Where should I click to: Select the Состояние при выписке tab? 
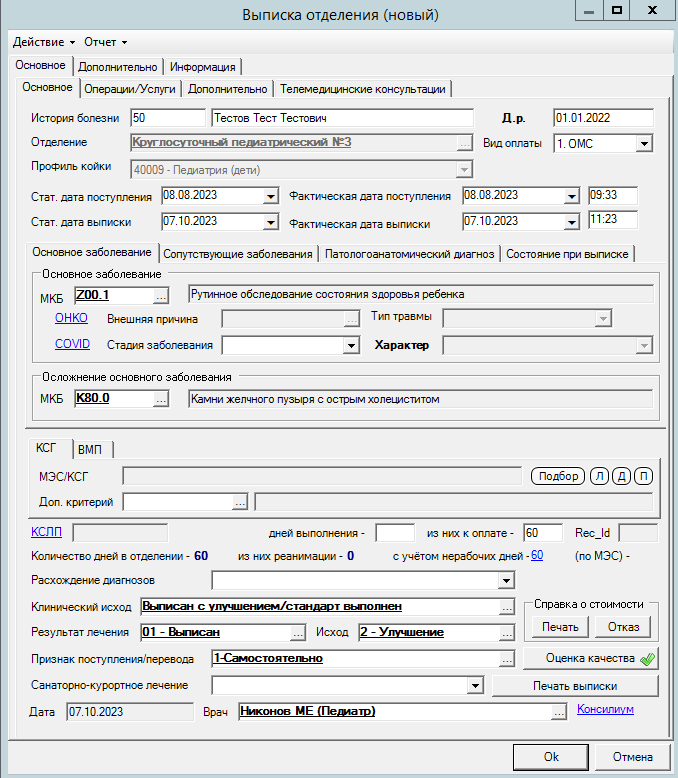[567, 254]
